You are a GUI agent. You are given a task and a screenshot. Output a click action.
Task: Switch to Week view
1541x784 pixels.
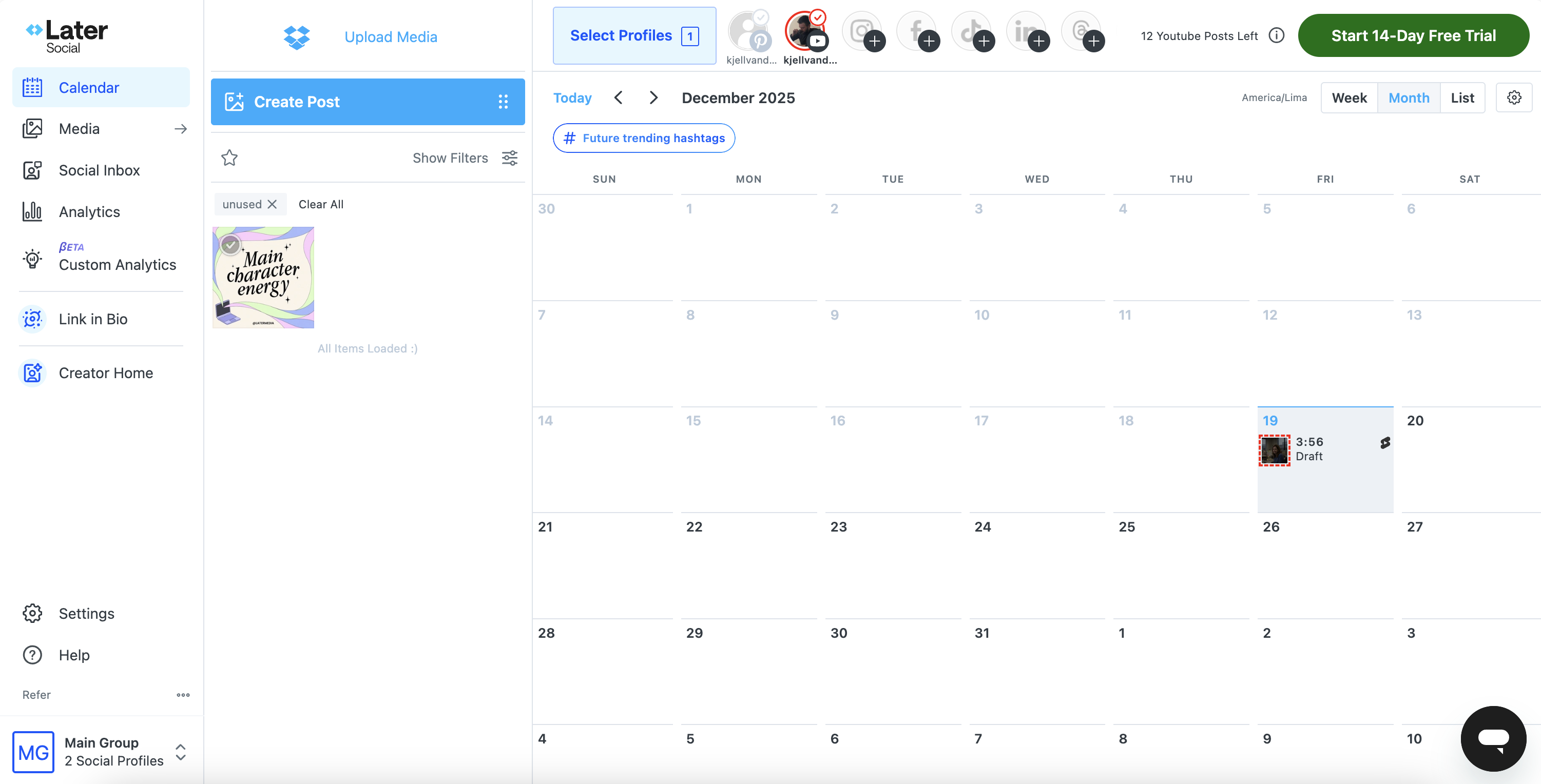pyautogui.click(x=1349, y=97)
